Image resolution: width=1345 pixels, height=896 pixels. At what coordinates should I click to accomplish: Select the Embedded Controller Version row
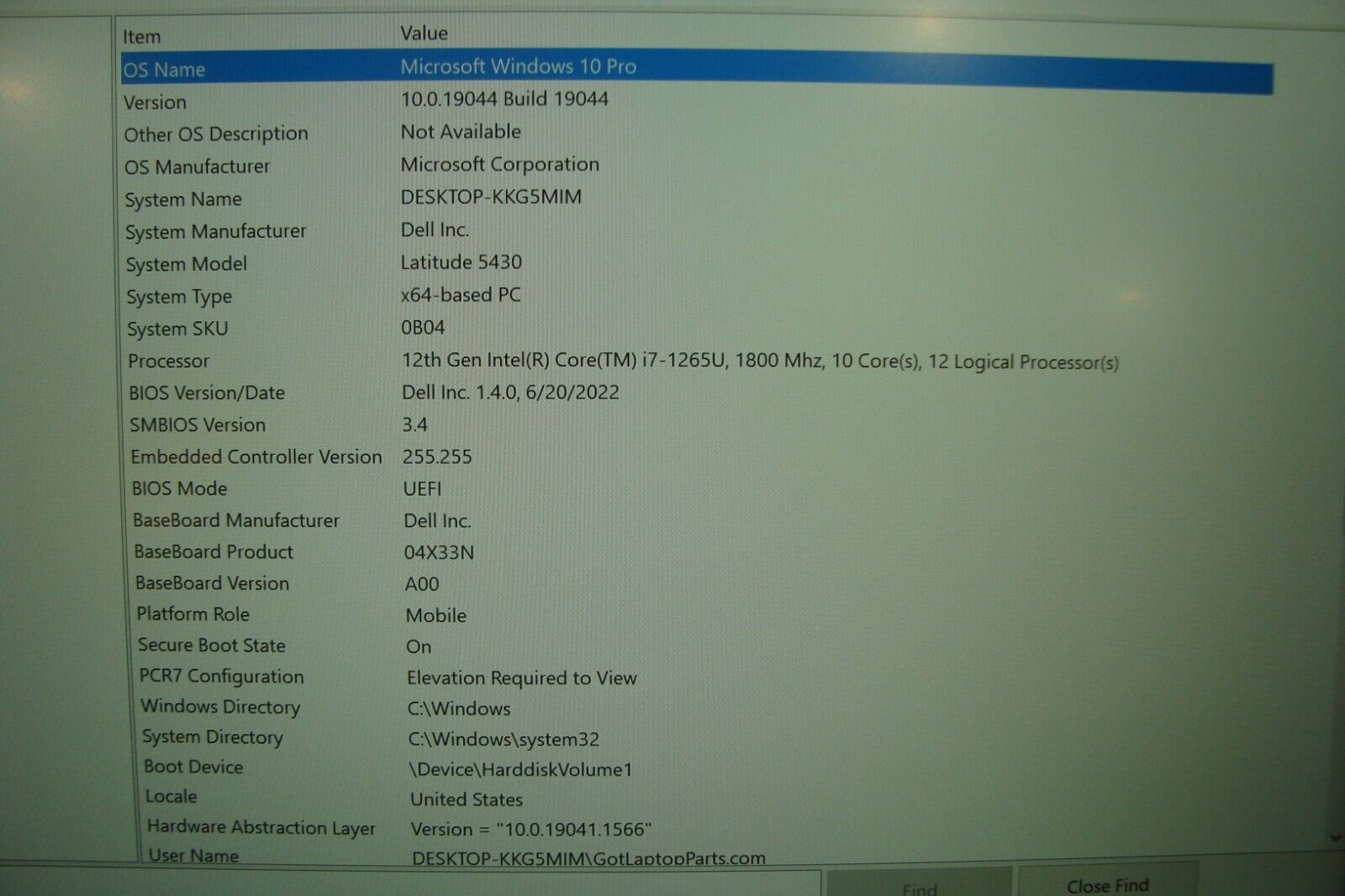tap(696, 457)
